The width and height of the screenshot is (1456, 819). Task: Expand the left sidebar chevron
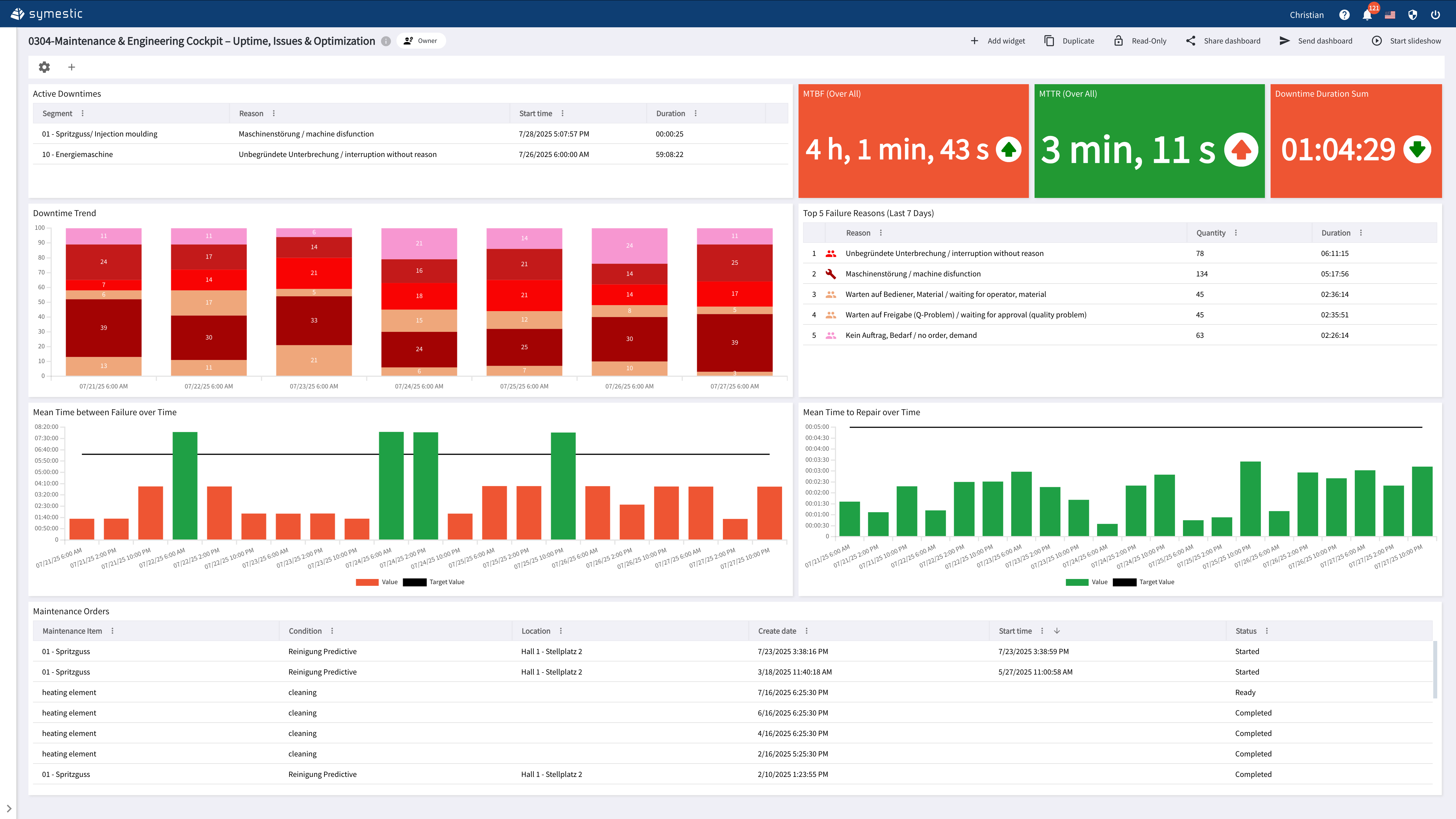point(9,809)
